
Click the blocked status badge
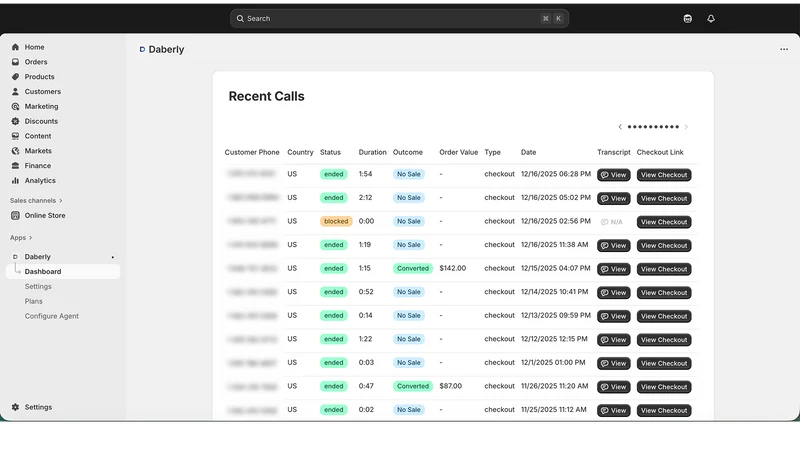click(336, 221)
